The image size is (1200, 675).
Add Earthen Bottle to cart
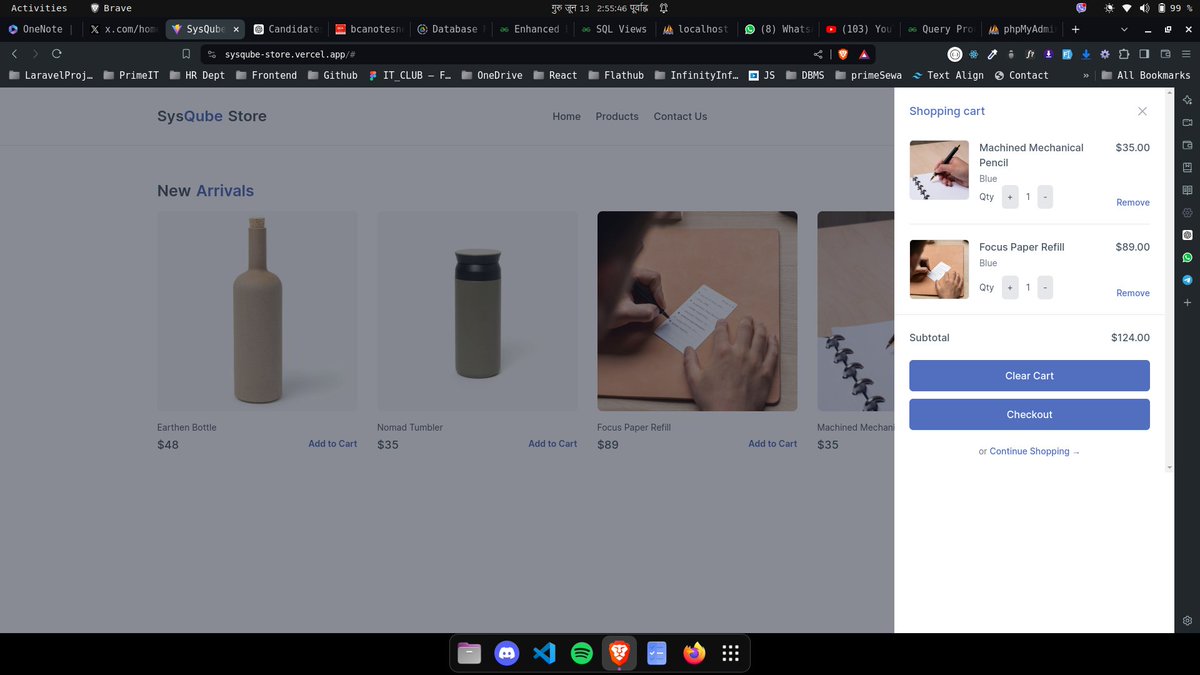[332, 443]
